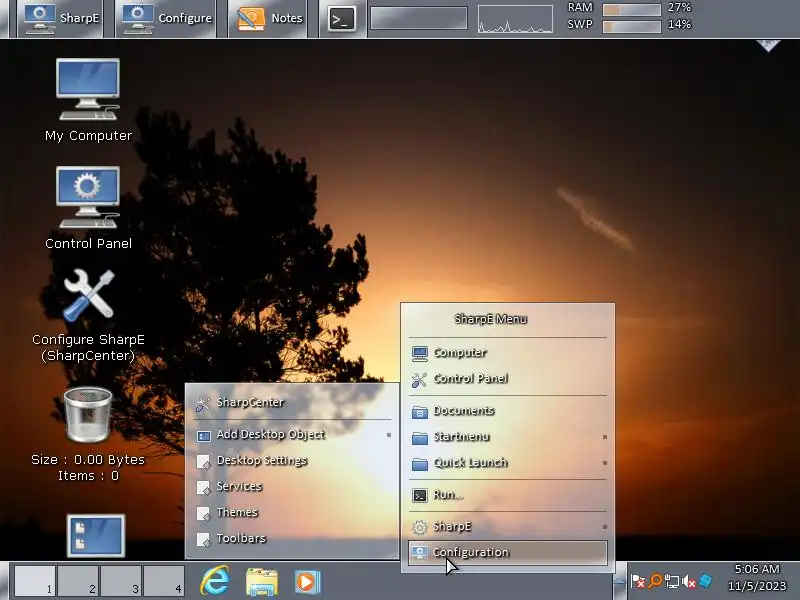Click the SharpCenter wrench icon in the submenu

pyautogui.click(x=203, y=404)
